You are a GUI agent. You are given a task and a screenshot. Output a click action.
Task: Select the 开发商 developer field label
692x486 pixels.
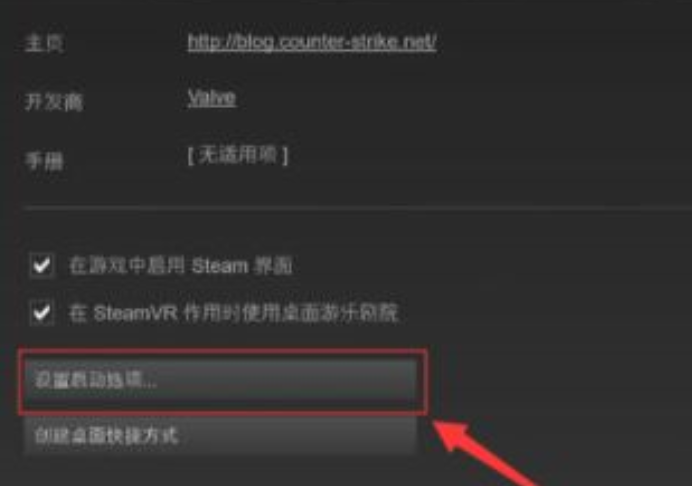point(54,102)
